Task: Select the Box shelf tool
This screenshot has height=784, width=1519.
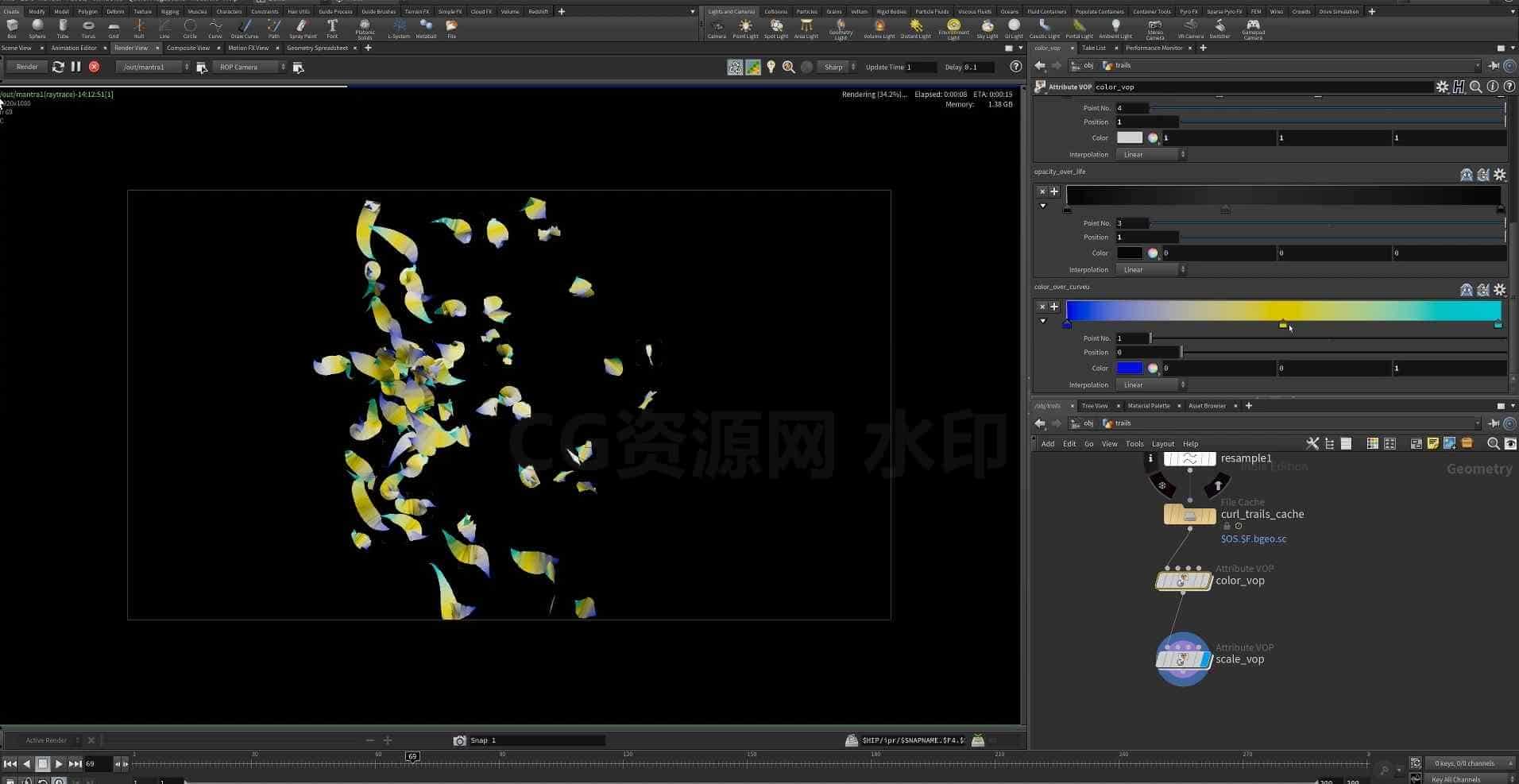Action: 12,29
